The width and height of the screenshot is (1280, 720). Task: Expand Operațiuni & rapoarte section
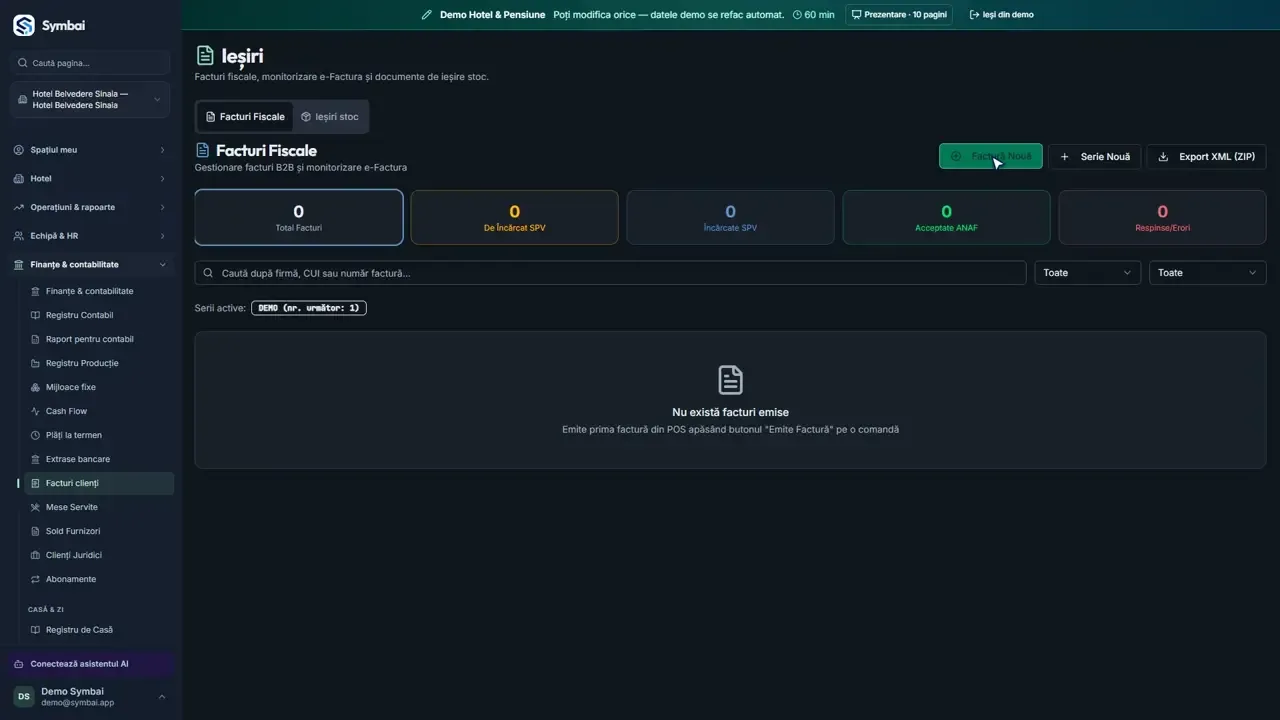pos(90,207)
